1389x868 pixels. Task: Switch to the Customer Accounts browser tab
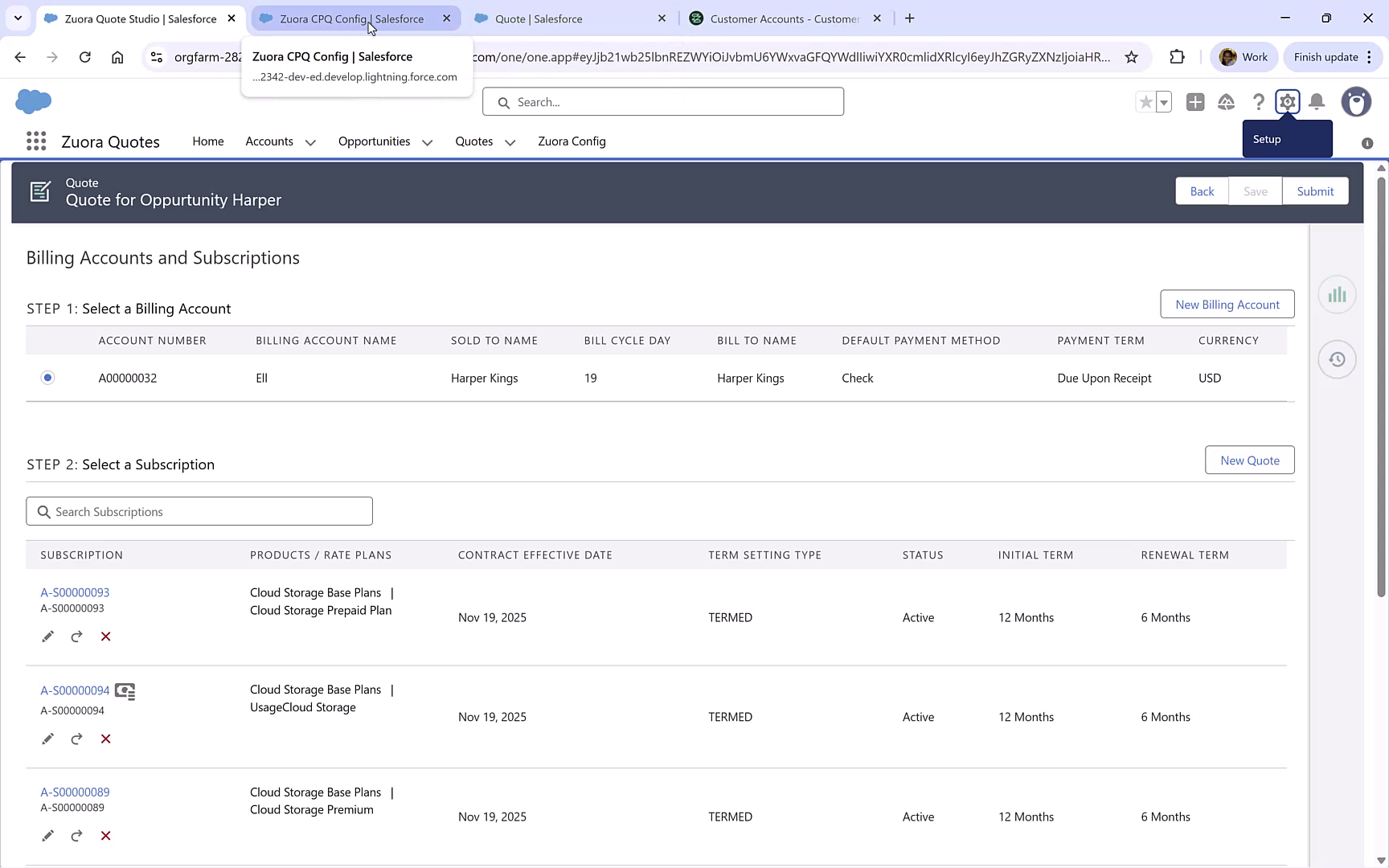(784, 18)
